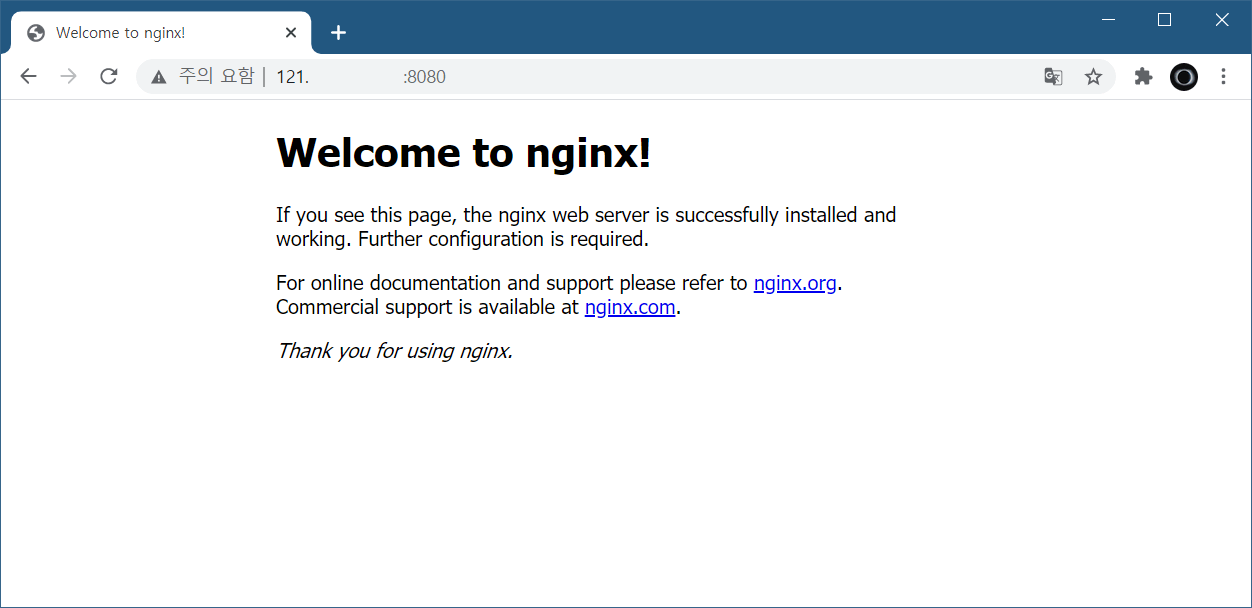The width and height of the screenshot is (1252, 608).
Task: Open a new tab with the plus button
Action: (x=338, y=33)
